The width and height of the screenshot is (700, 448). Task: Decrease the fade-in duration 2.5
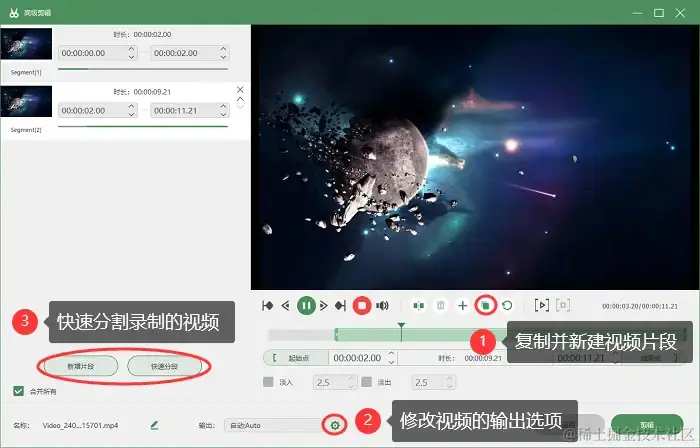pyautogui.click(x=351, y=386)
